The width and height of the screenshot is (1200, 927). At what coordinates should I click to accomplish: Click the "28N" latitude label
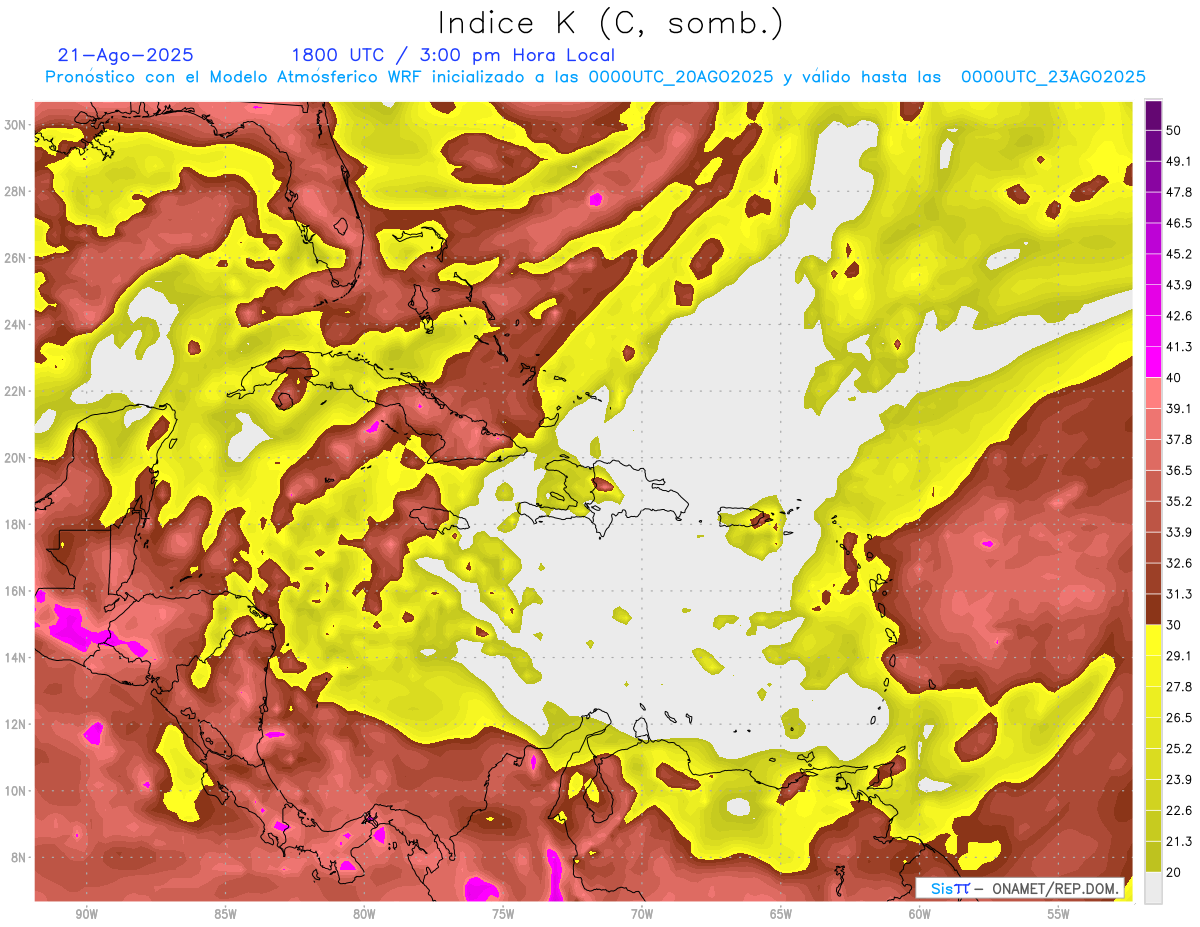(x=17, y=191)
